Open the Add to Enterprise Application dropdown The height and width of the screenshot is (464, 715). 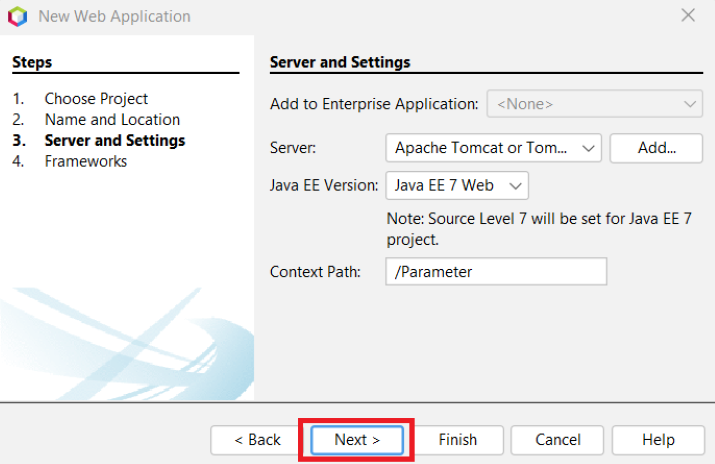(595, 103)
